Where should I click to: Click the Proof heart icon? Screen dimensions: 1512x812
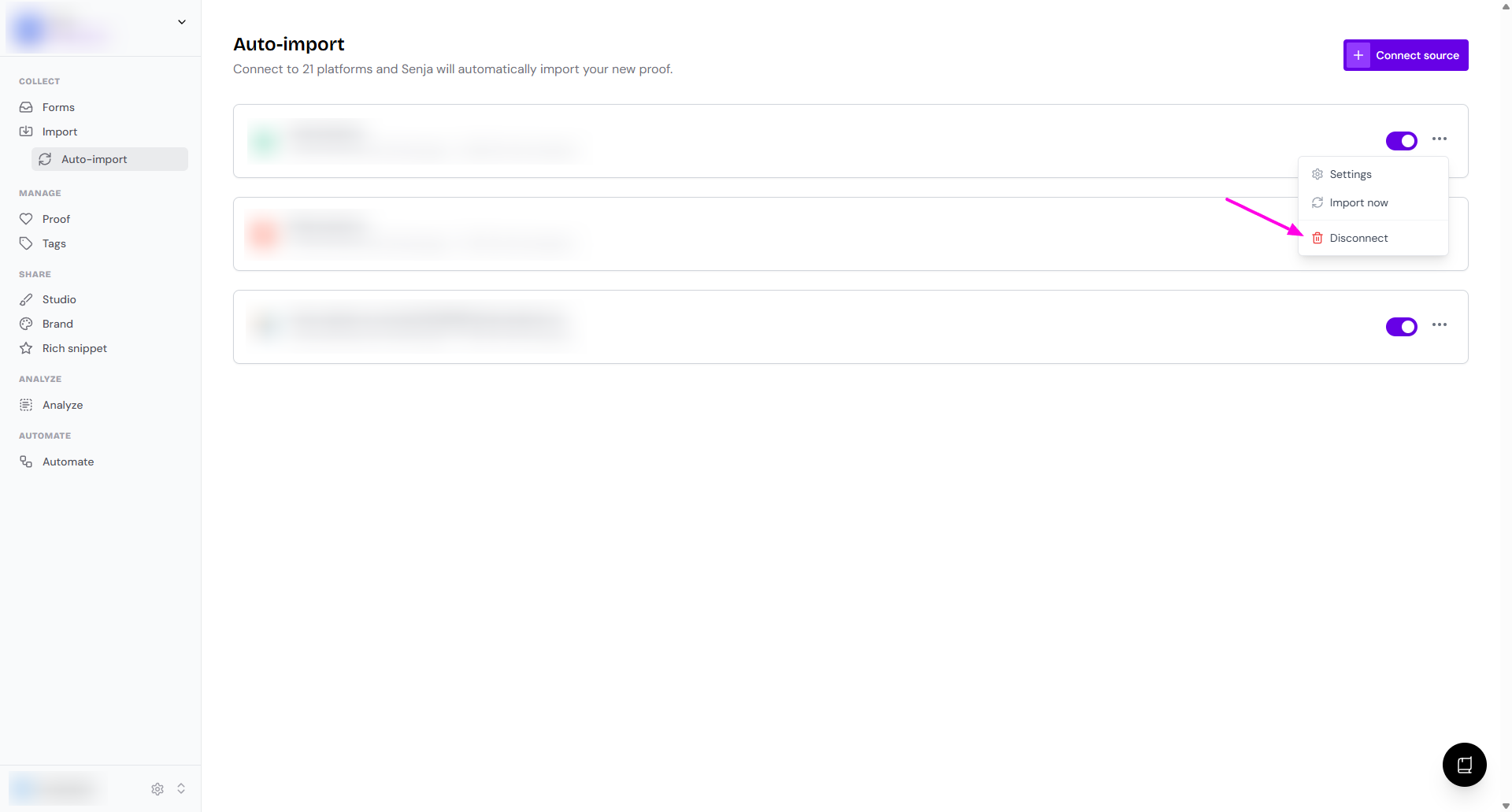point(26,219)
